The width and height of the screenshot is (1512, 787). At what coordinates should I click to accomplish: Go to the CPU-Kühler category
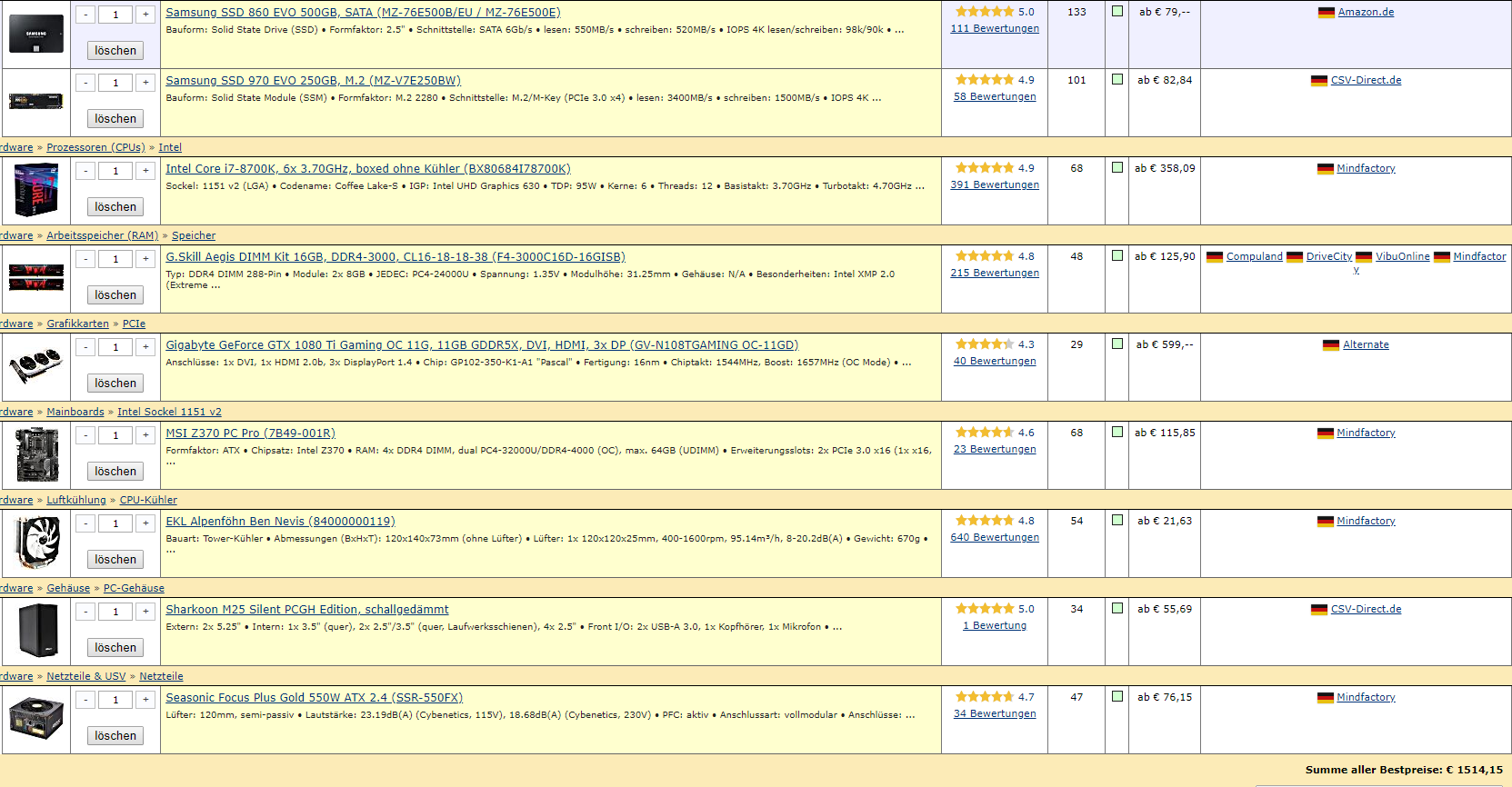148,500
